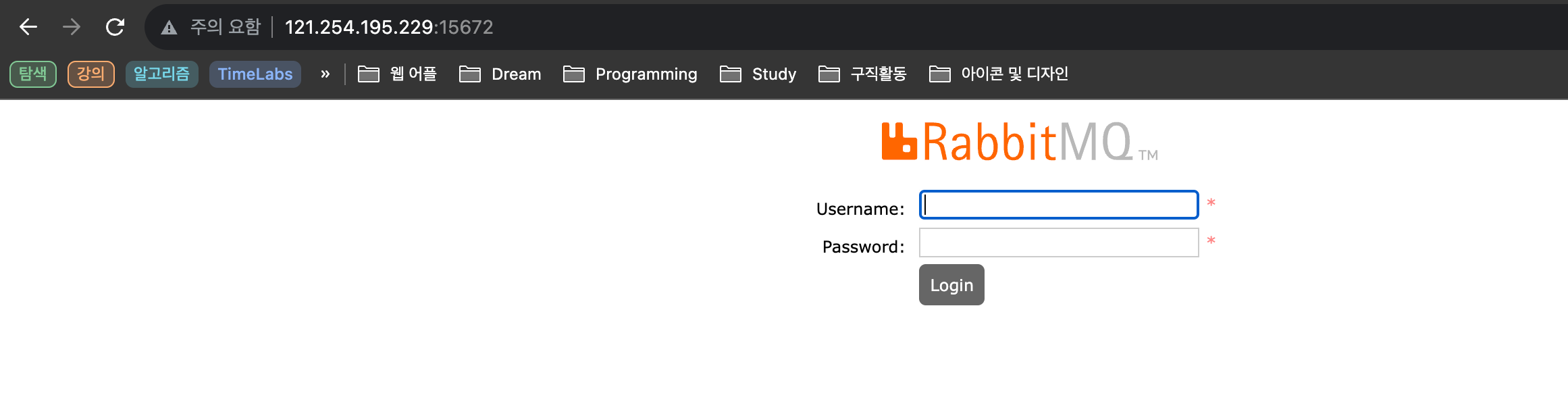This screenshot has width=1568, height=408.
Task: Open the 알고리즘 tab group
Action: coord(162,74)
